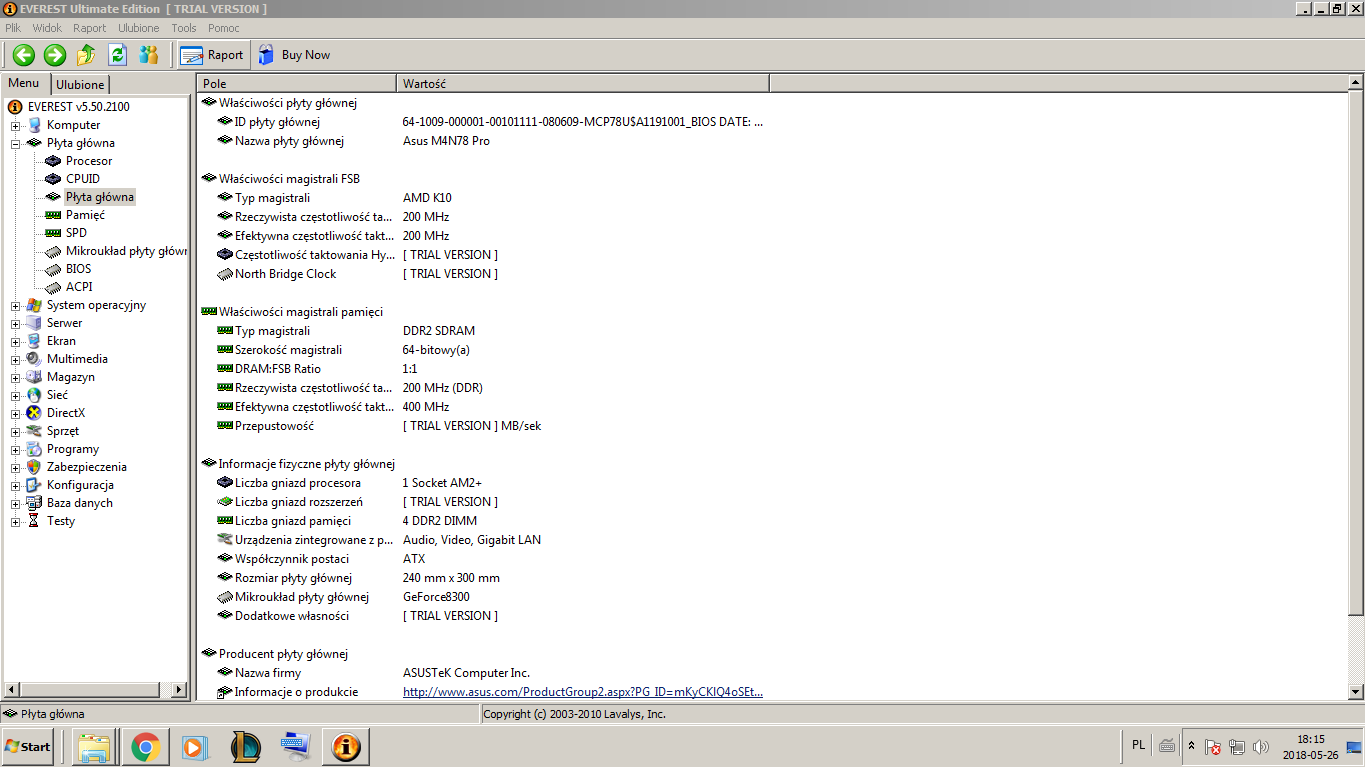This screenshot has width=1365, height=767.
Task: Click the green Forward arrow toolbar icon
Action: tap(55, 55)
